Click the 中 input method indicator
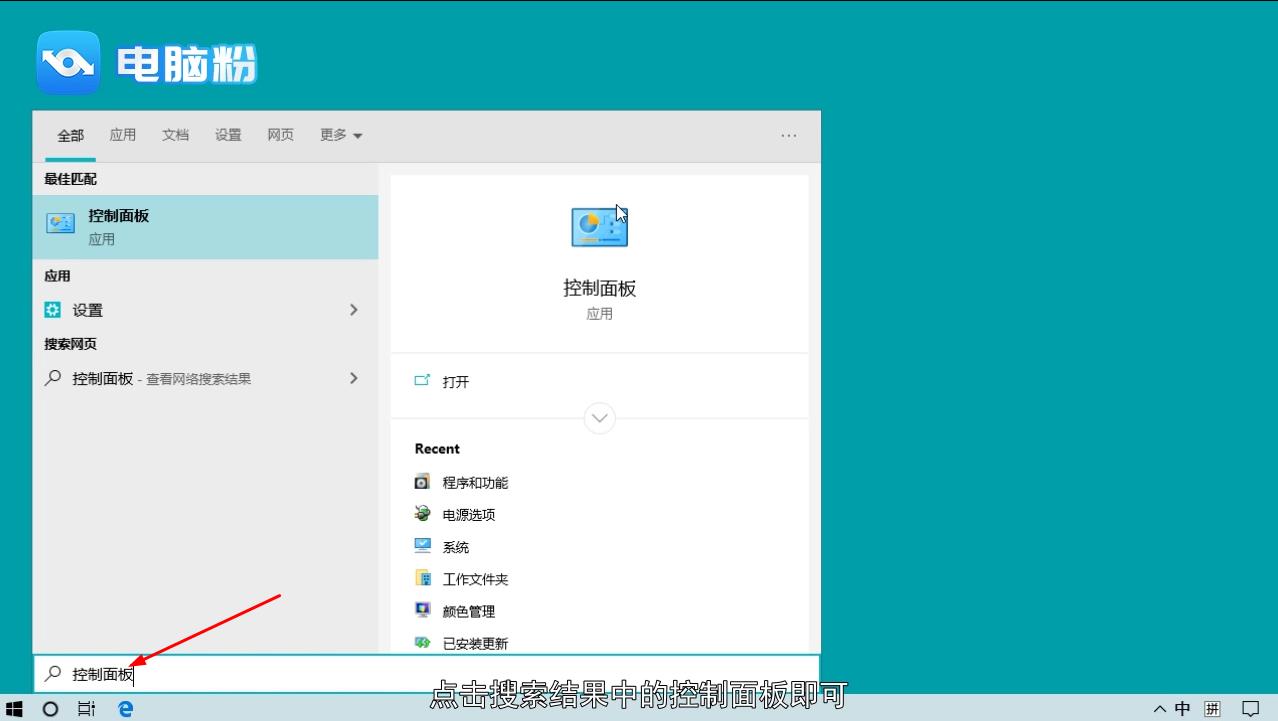This screenshot has height=721, width=1278. 1182,709
